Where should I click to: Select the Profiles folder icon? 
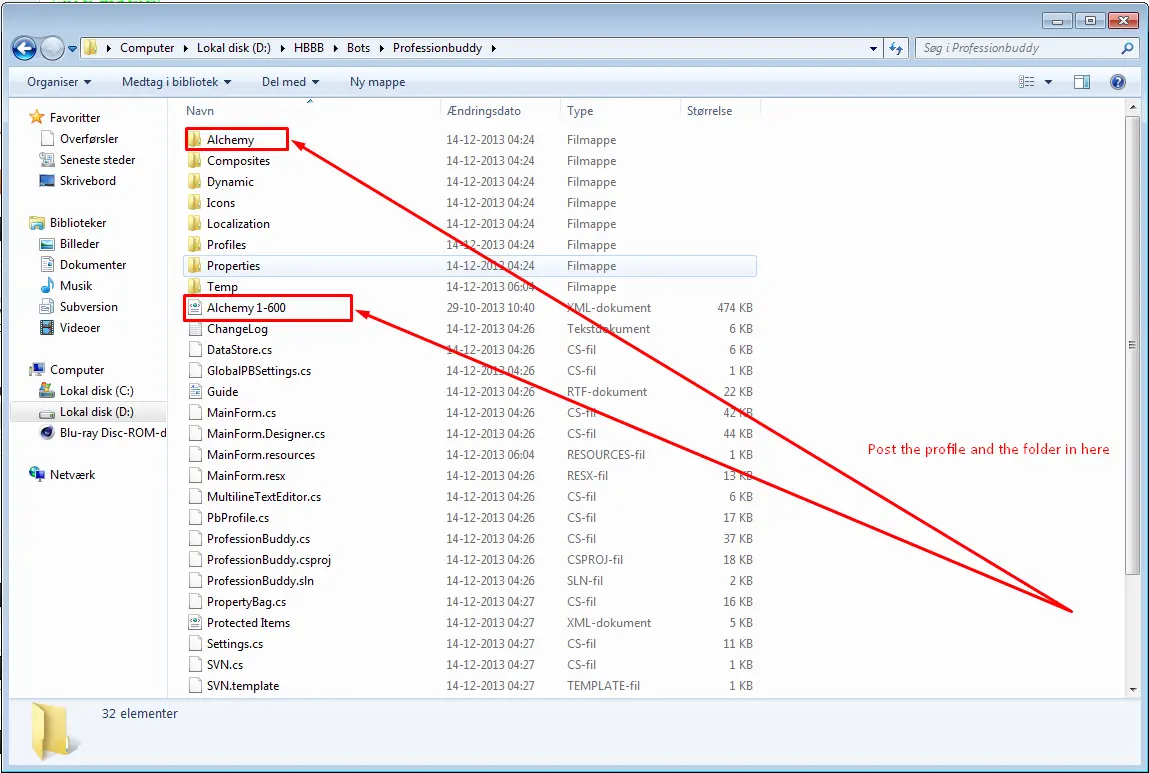point(194,245)
